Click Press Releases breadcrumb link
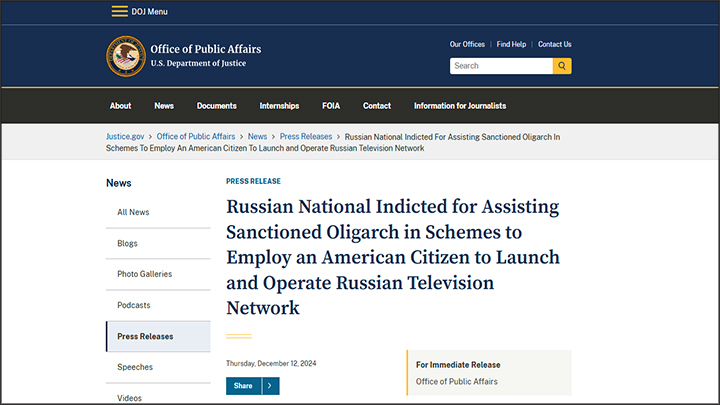Image resolution: width=720 pixels, height=405 pixels. (307, 135)
